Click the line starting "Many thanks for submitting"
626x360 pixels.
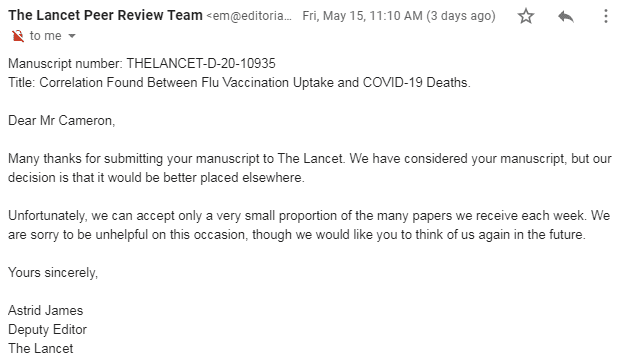[310, 158]
